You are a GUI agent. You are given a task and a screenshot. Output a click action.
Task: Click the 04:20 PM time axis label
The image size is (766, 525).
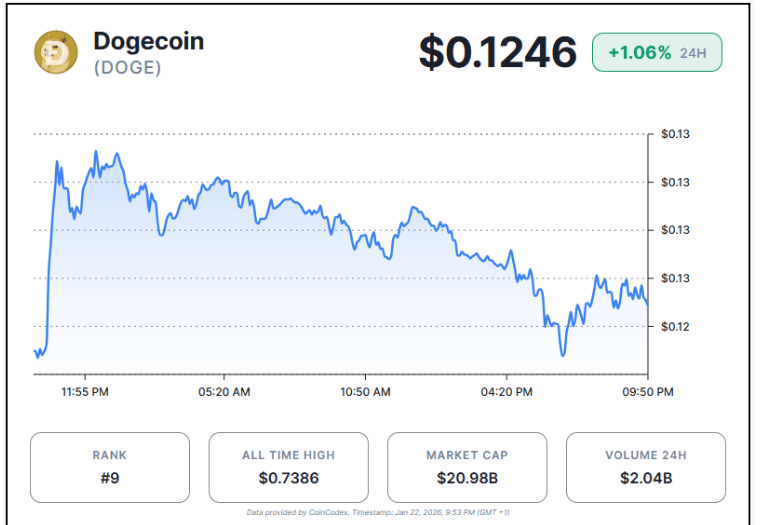(507, 392)
